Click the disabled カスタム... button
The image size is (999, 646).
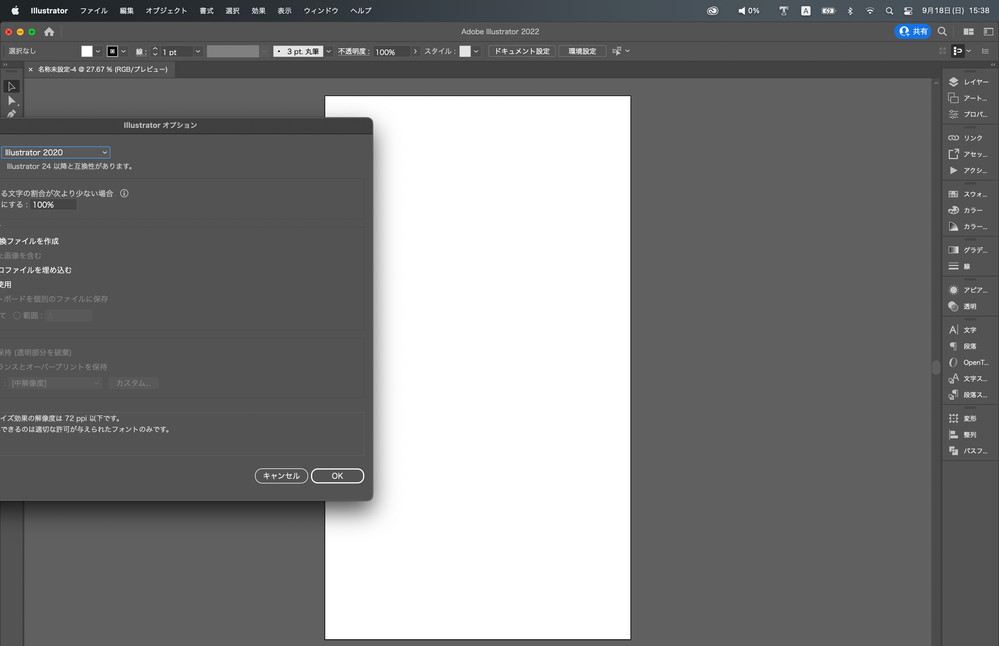click(133, 383)
